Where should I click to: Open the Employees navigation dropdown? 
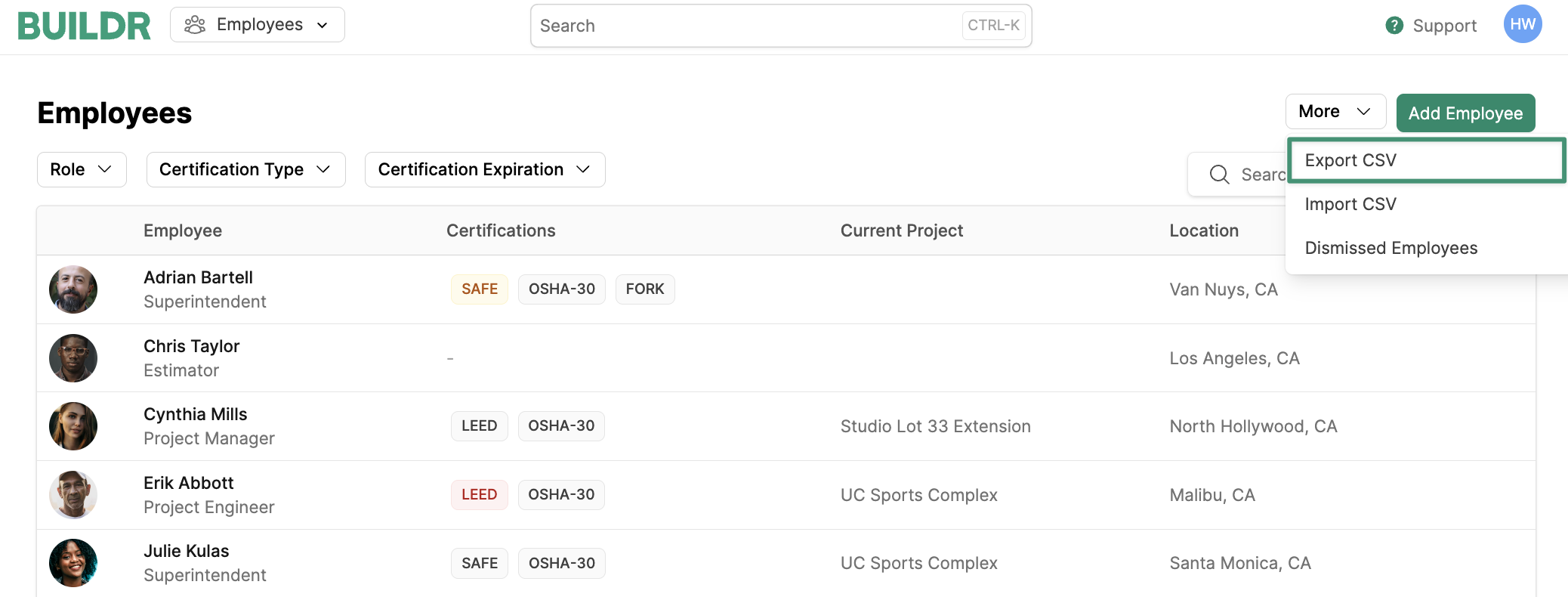[x=258, y=25]
